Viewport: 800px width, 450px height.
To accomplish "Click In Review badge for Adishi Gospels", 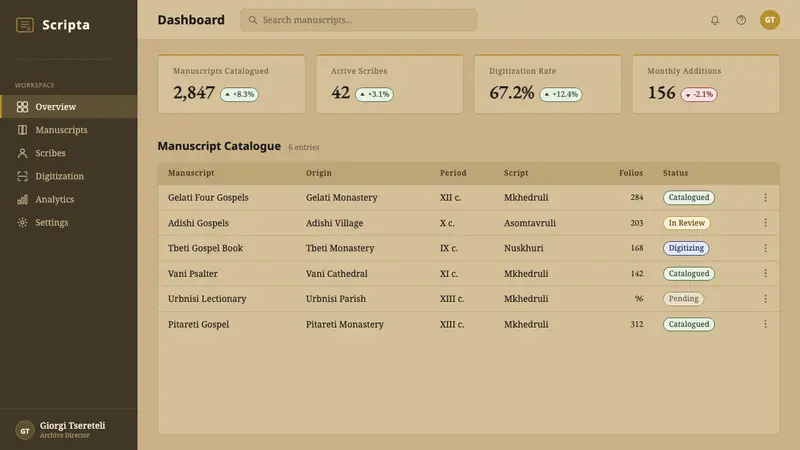I will (687, 223).
